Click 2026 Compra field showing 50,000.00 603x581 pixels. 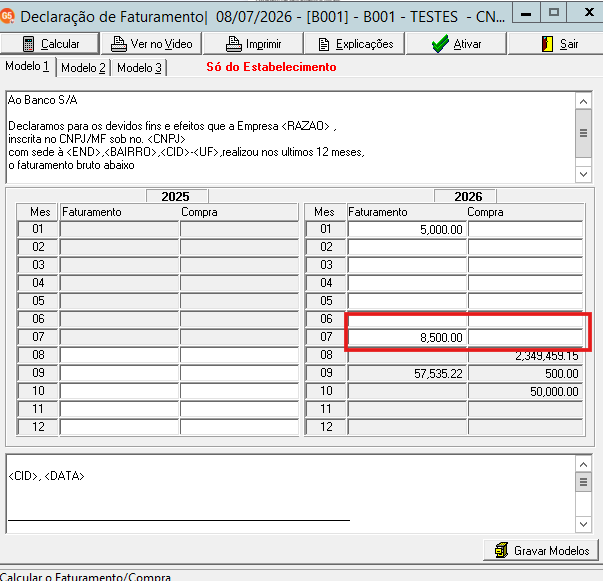tap(525, 391)
